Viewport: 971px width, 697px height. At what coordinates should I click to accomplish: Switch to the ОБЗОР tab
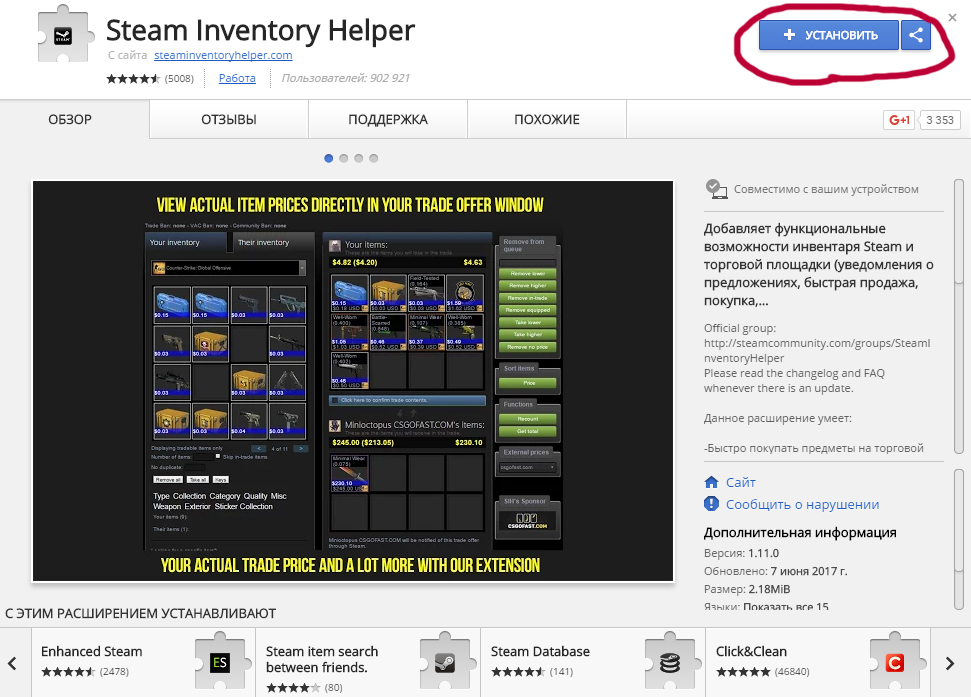[70, 119]
